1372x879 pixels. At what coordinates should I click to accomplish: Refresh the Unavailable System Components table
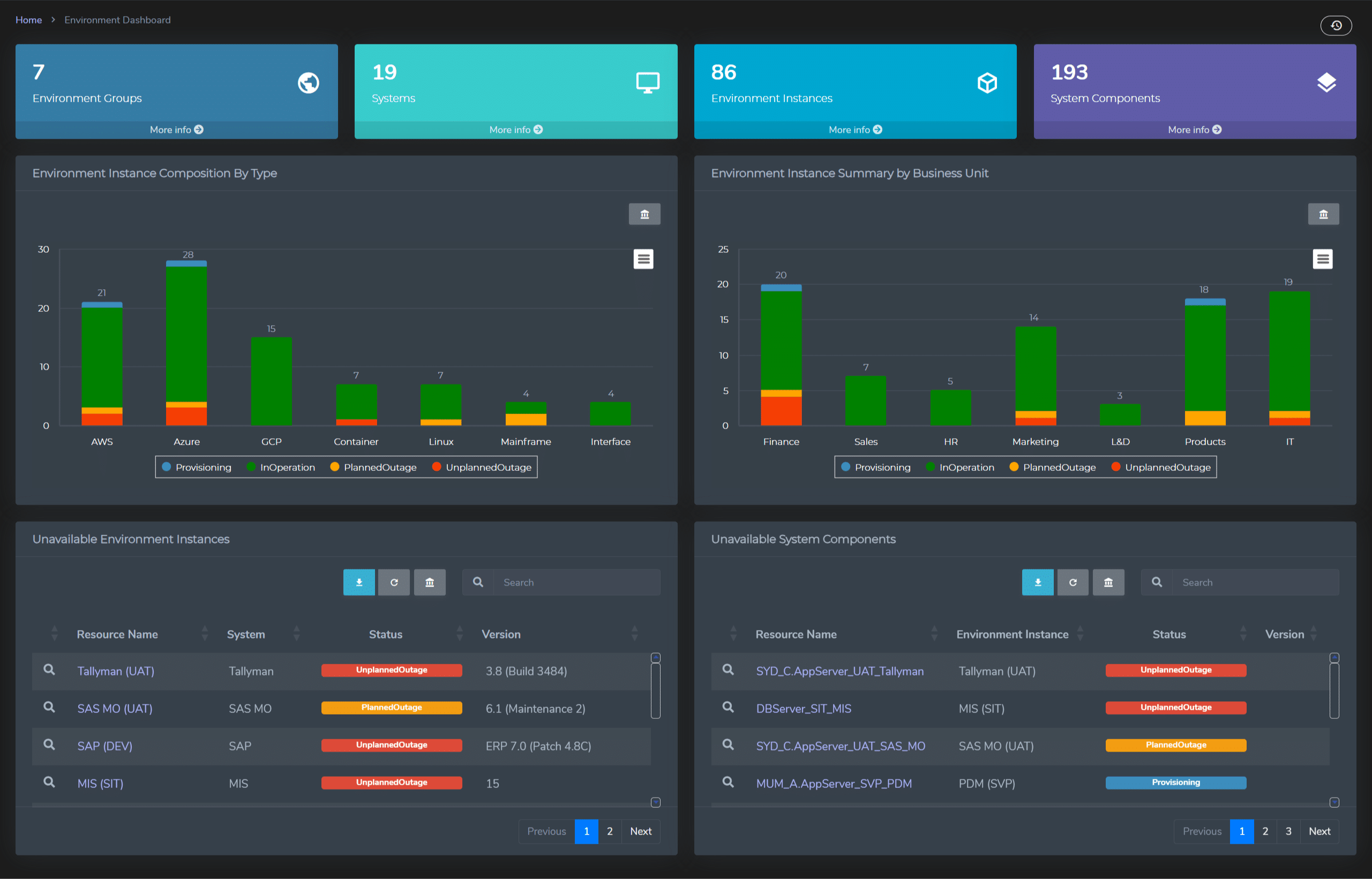(x=1073, y=582)
